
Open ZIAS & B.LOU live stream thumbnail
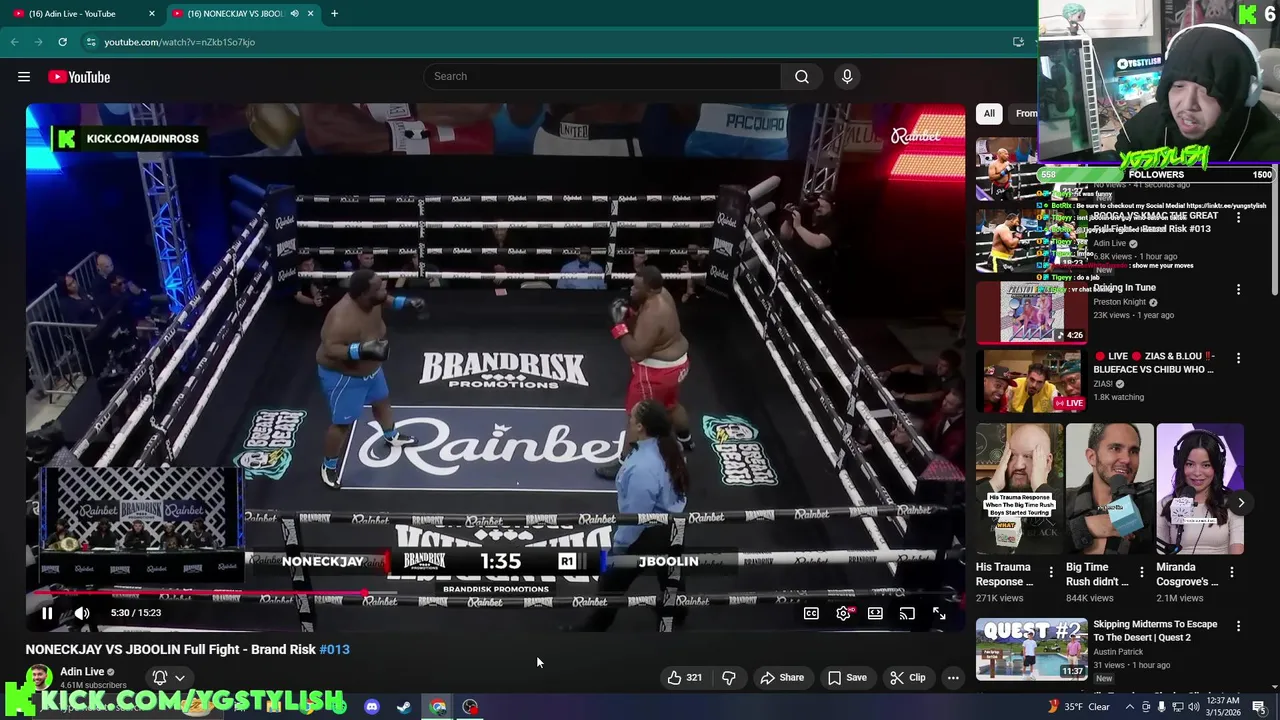(x=1032, y=381)
